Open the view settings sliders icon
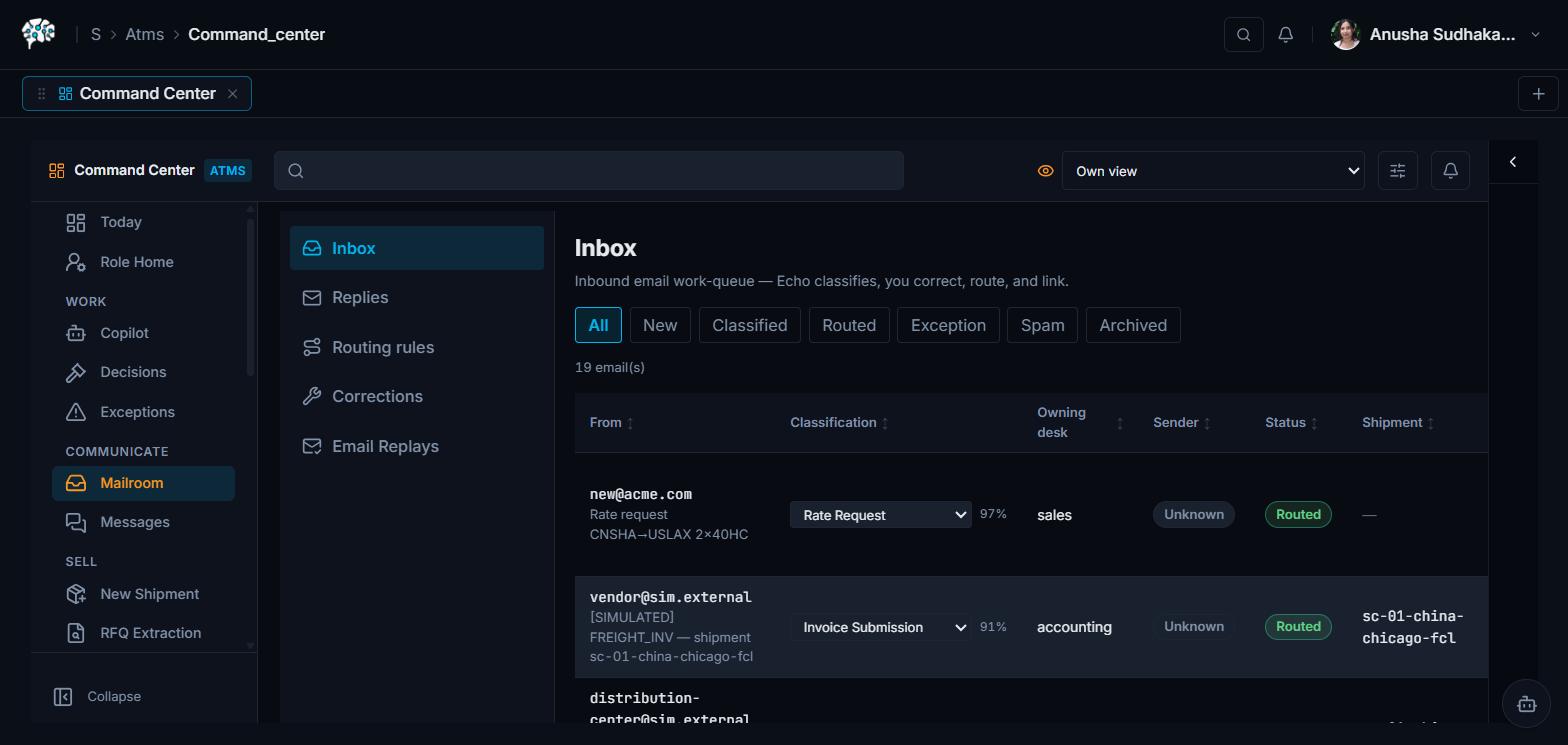This screenshot has height=745, width=1568. click(1398, 171)
